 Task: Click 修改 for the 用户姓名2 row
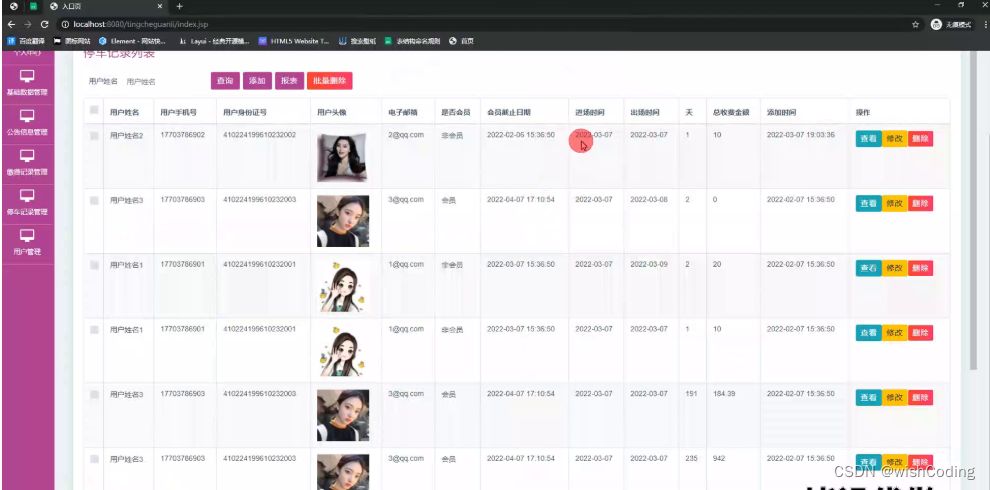894,139
